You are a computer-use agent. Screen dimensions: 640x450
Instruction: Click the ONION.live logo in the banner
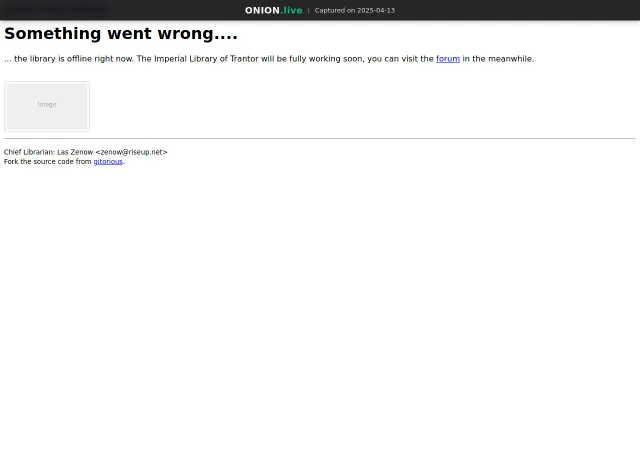273,10
